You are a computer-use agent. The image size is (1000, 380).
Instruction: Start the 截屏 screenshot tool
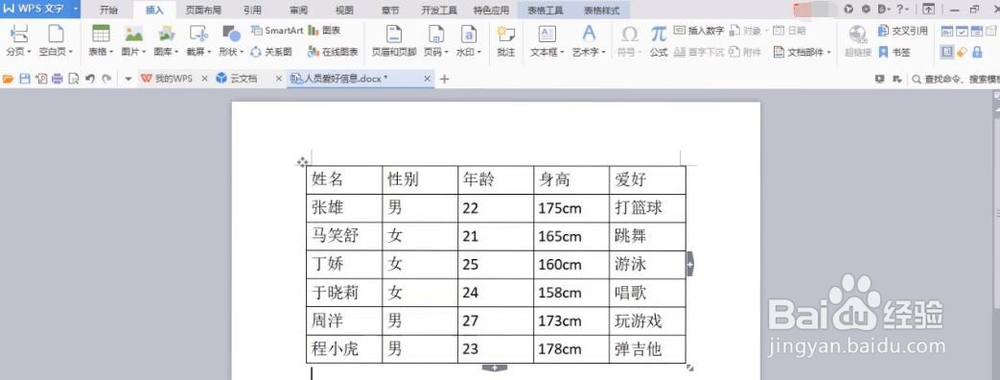click(x=199, y=41)
